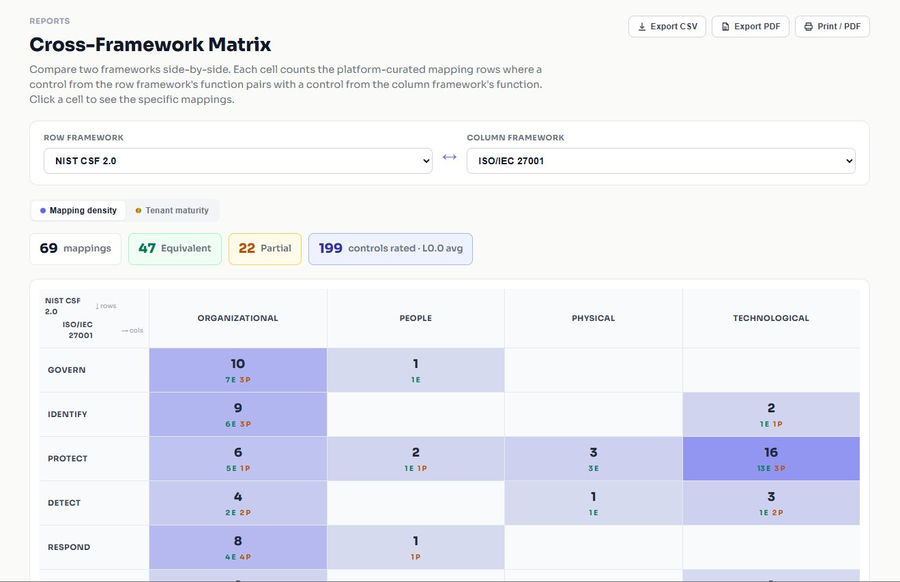Click the 22 Partial summary chip
The image size is (900, 582).
pyautogui.click(x=265, y=249)
